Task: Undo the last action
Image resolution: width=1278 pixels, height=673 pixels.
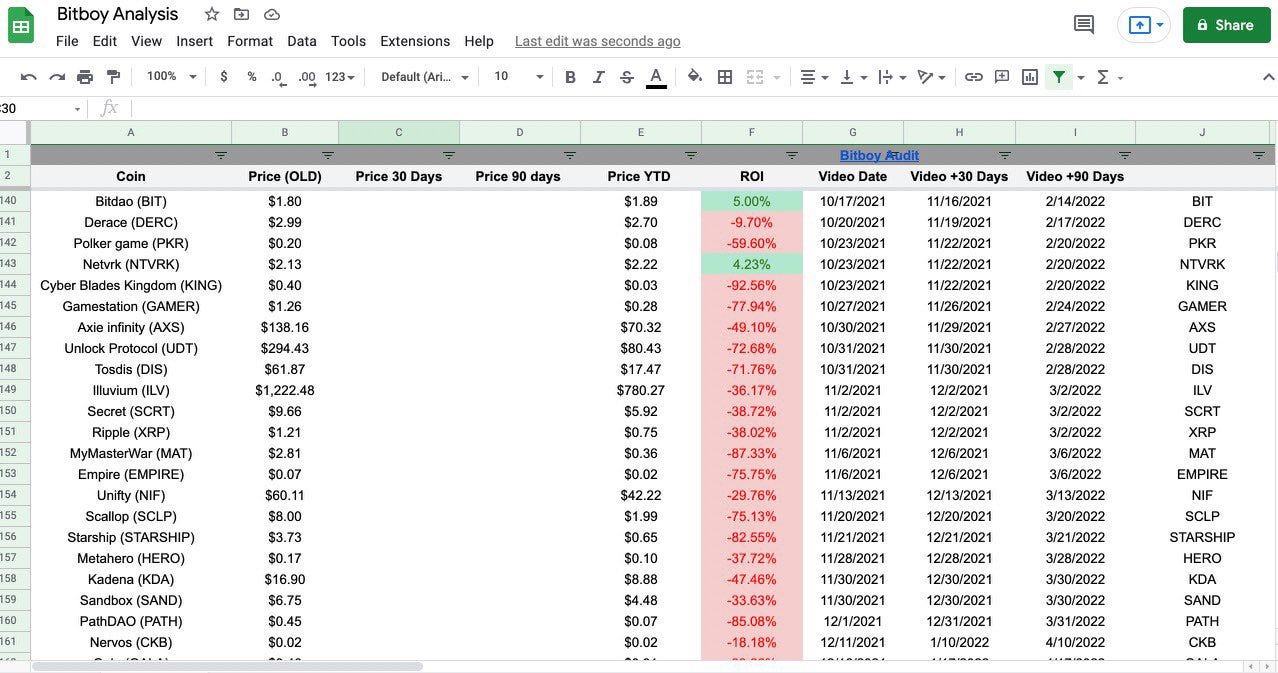Action: tap(28, 77)
